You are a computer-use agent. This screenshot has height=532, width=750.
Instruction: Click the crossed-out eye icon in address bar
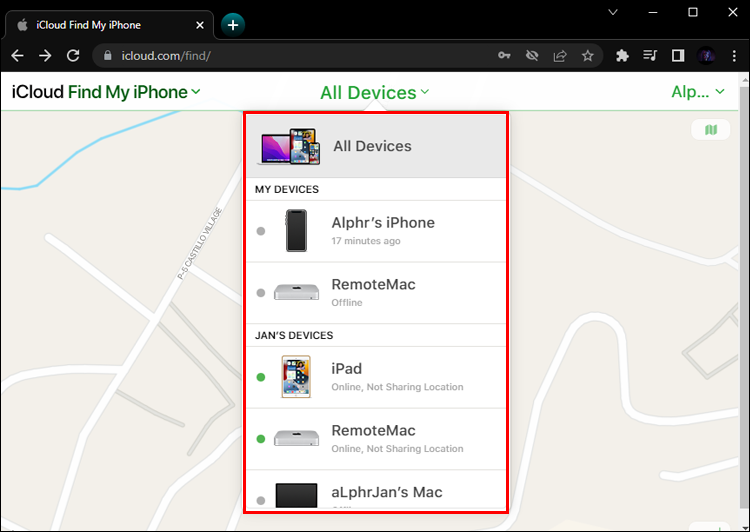532,55
